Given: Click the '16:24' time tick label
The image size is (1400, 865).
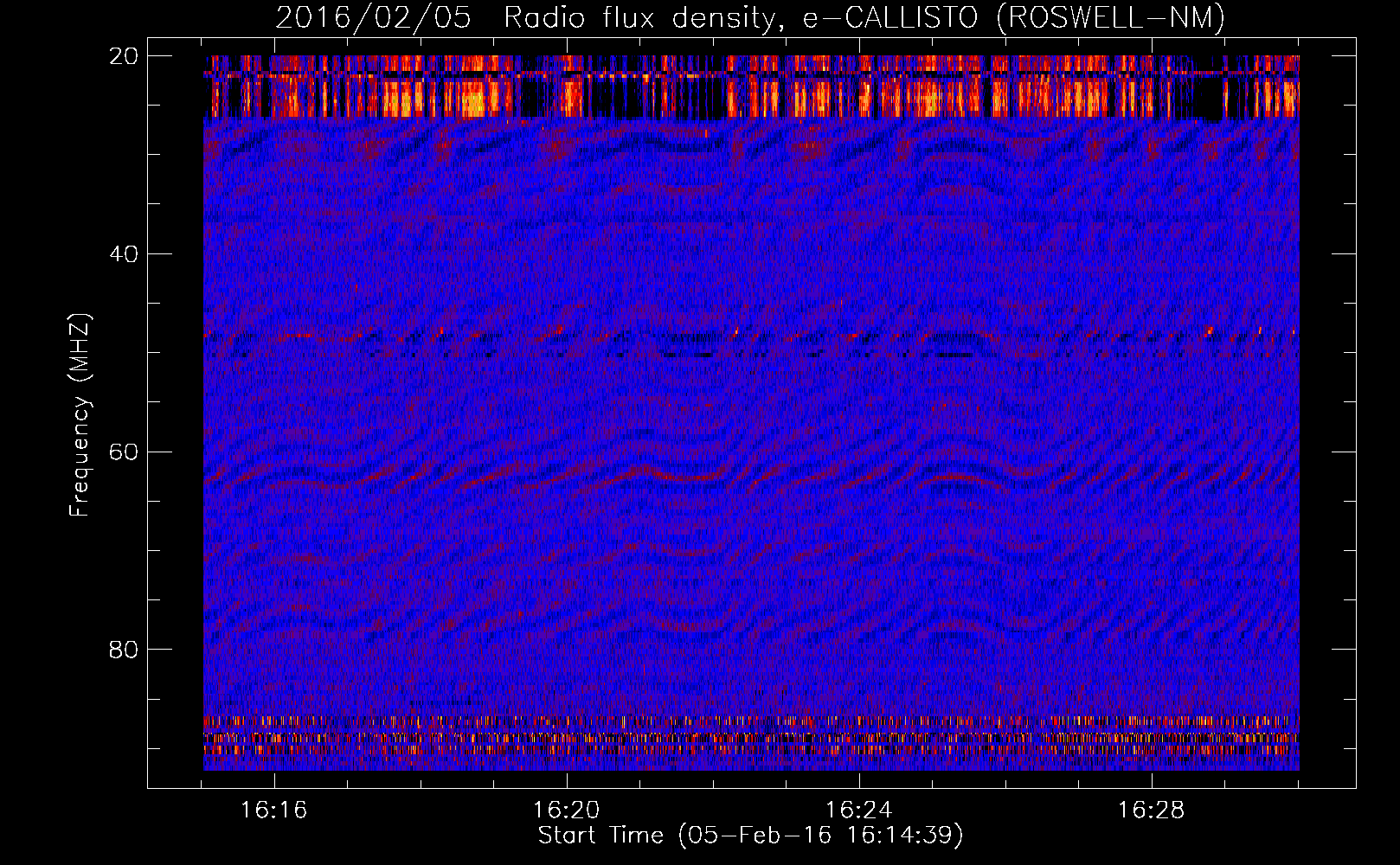Looking at the screenshot, I should [x=859, y=811].
